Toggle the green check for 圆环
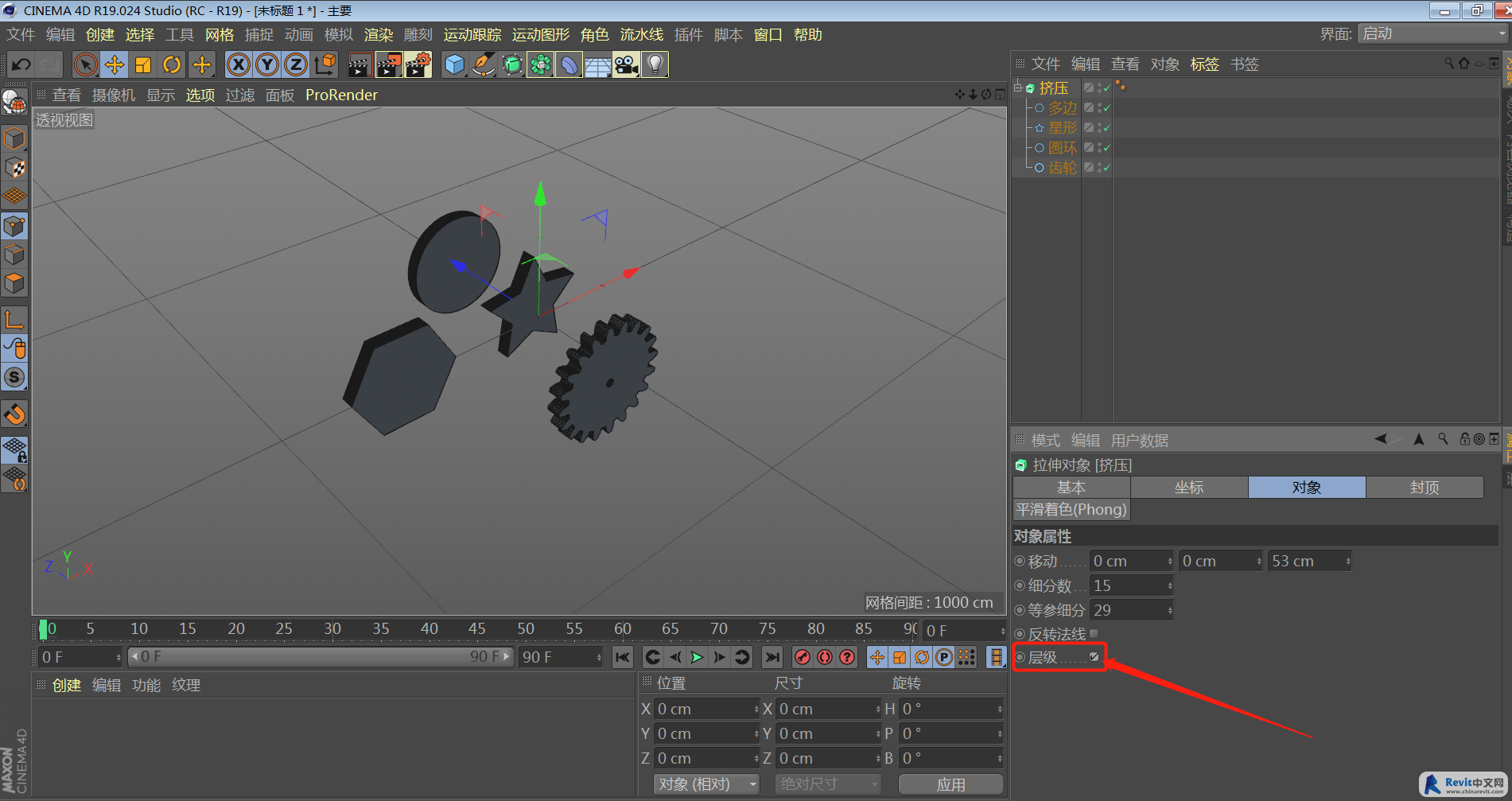 pyautogui.click(x=1106, y=148)
